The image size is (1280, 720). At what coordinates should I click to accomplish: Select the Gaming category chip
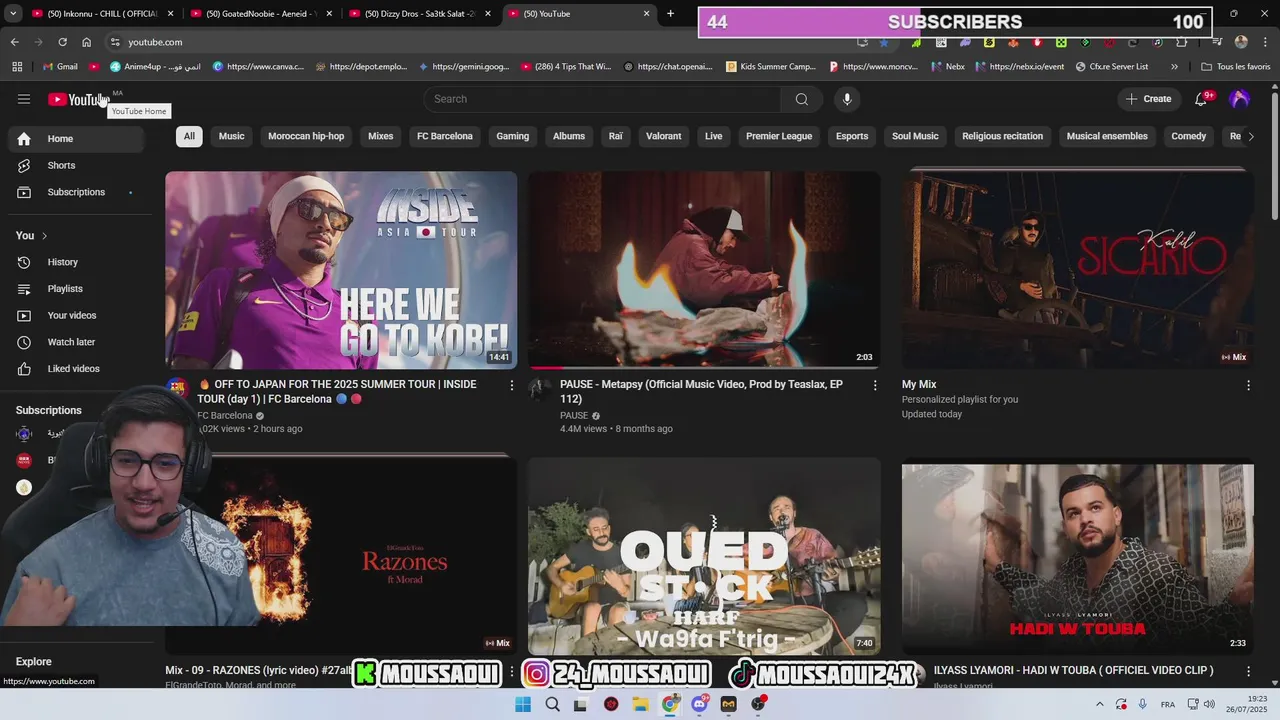point(513,136)
